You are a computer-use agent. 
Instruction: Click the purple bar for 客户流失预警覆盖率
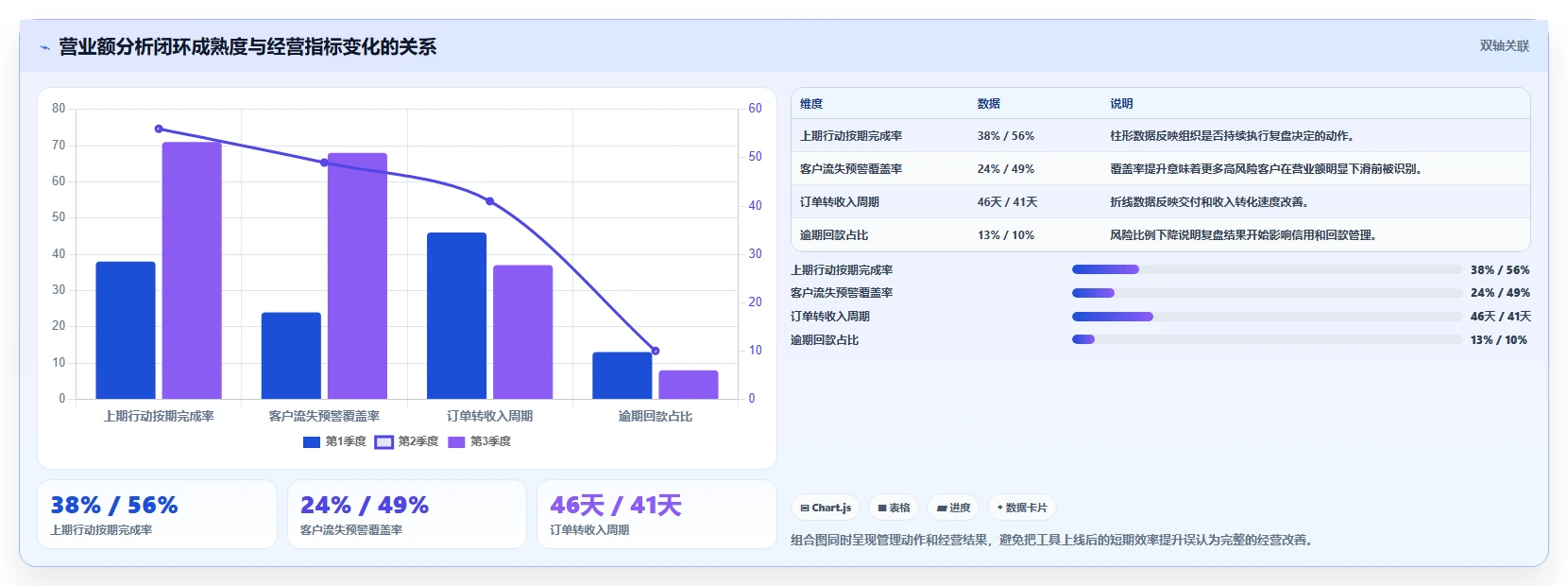pyautogui.click(x=357, y=276)
